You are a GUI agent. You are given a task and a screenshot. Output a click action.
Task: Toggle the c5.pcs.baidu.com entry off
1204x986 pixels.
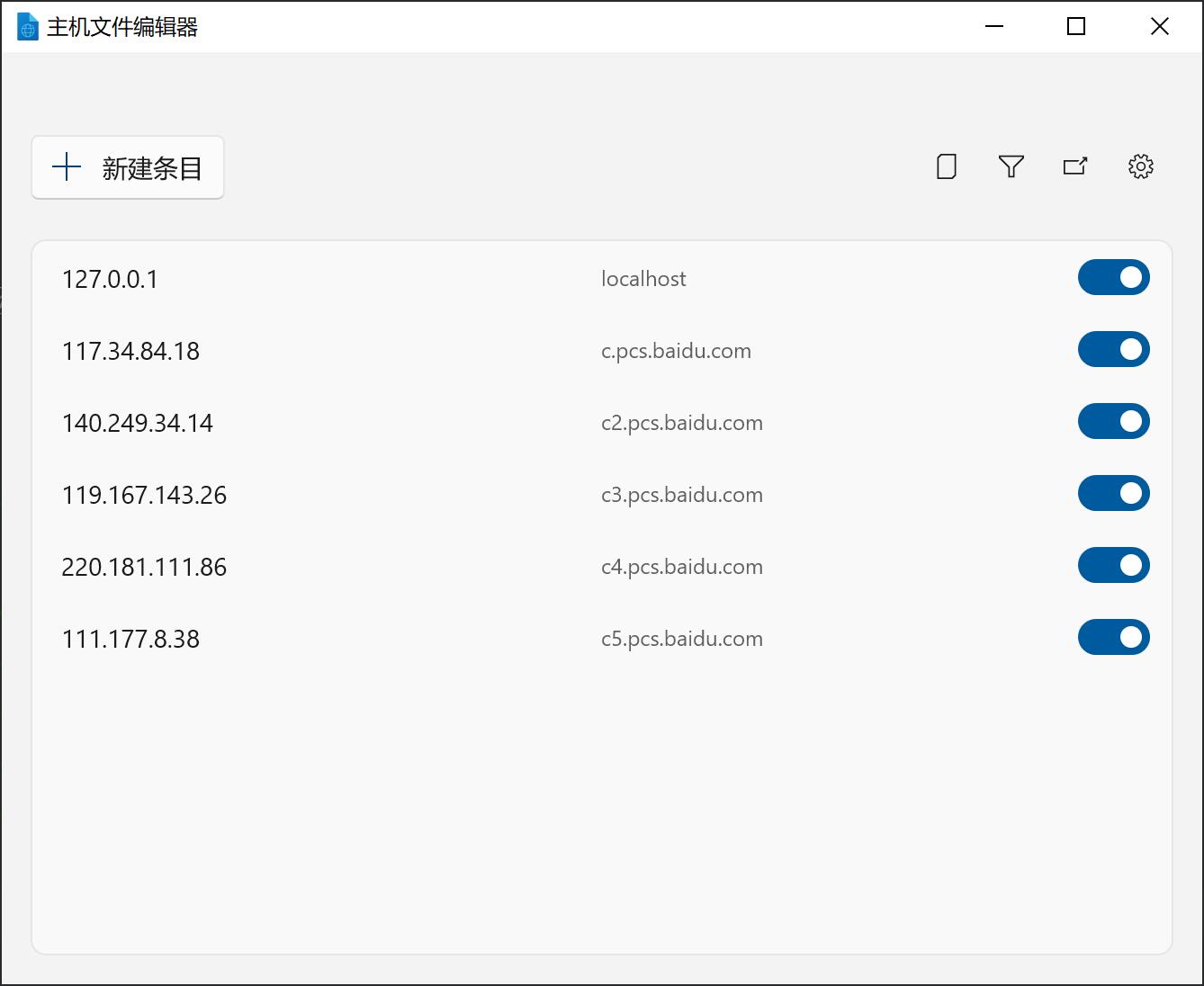pos(1113,638)
